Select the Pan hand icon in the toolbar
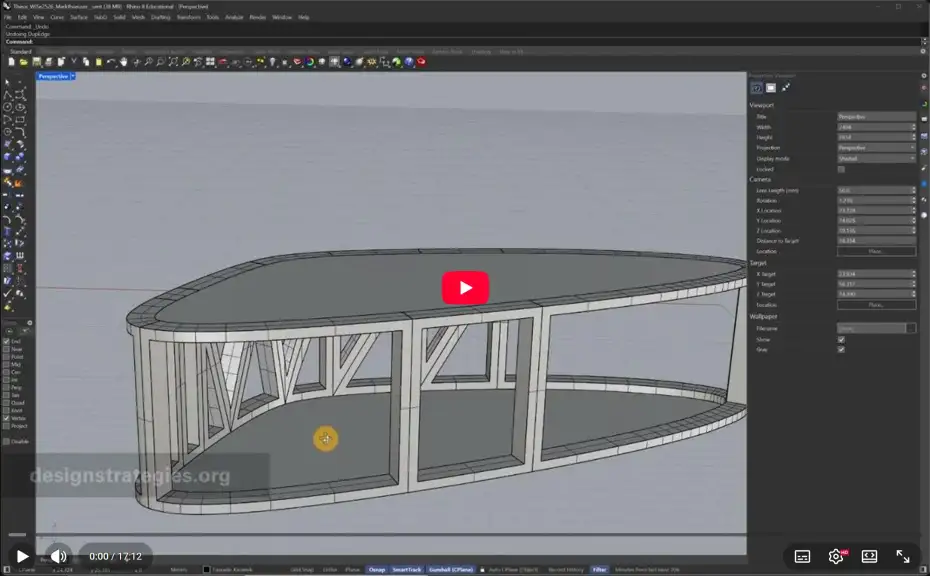The width and height of the screenshot is (930, 576). tap(123, 62)
